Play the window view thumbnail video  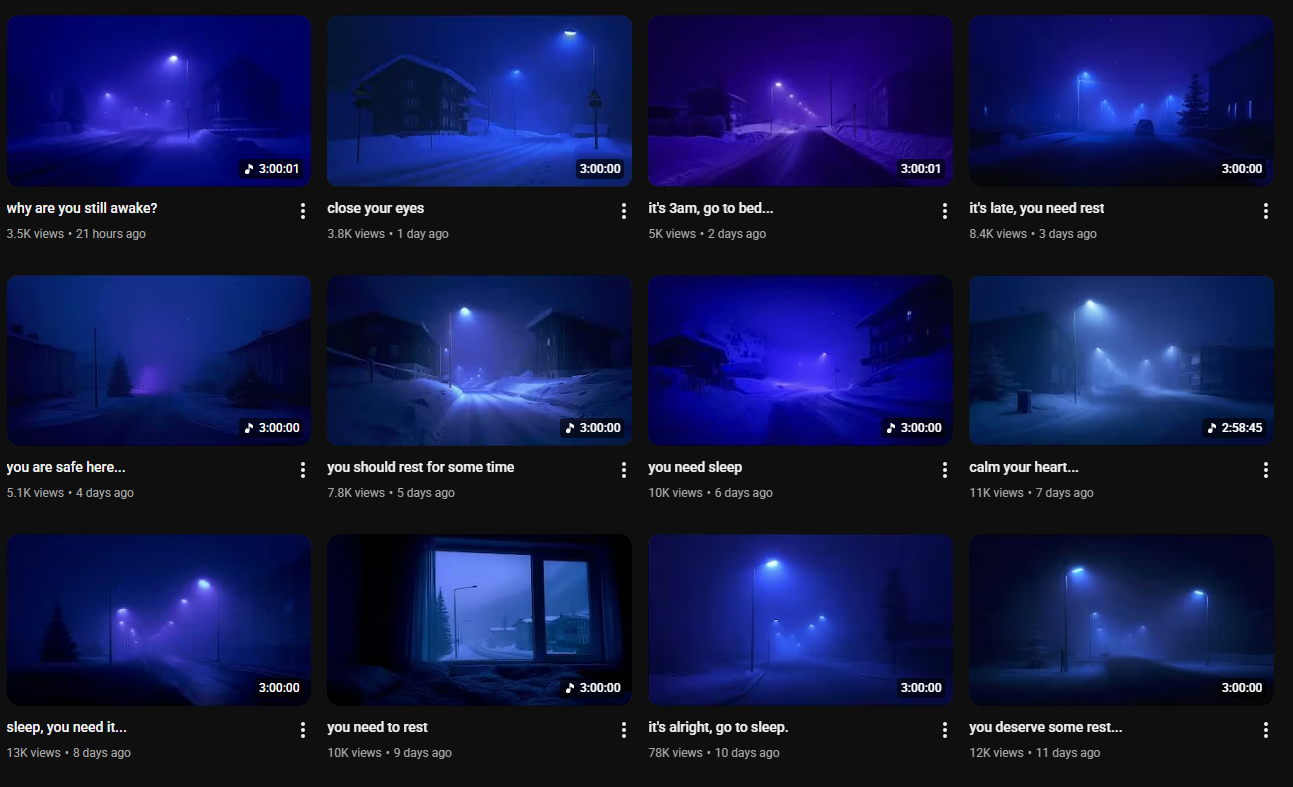[x=479, y=620]
